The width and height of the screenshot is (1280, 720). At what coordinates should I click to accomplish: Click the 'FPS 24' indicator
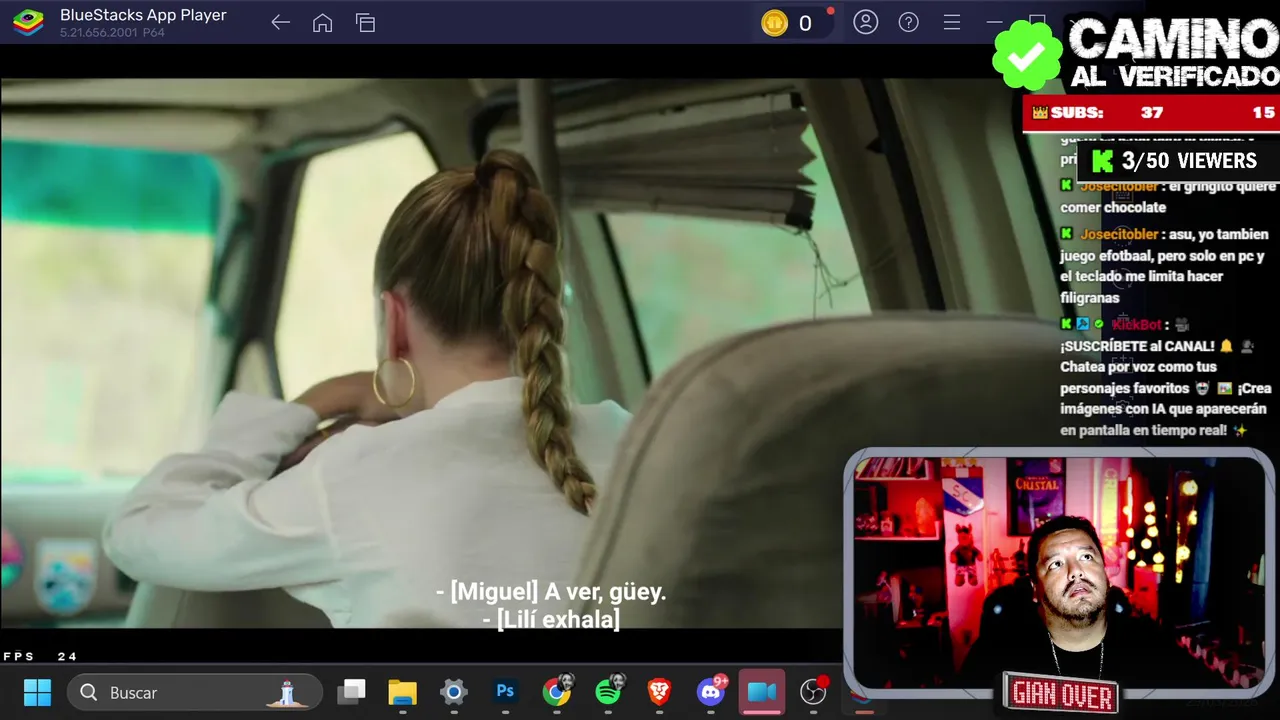click(40, 656)
